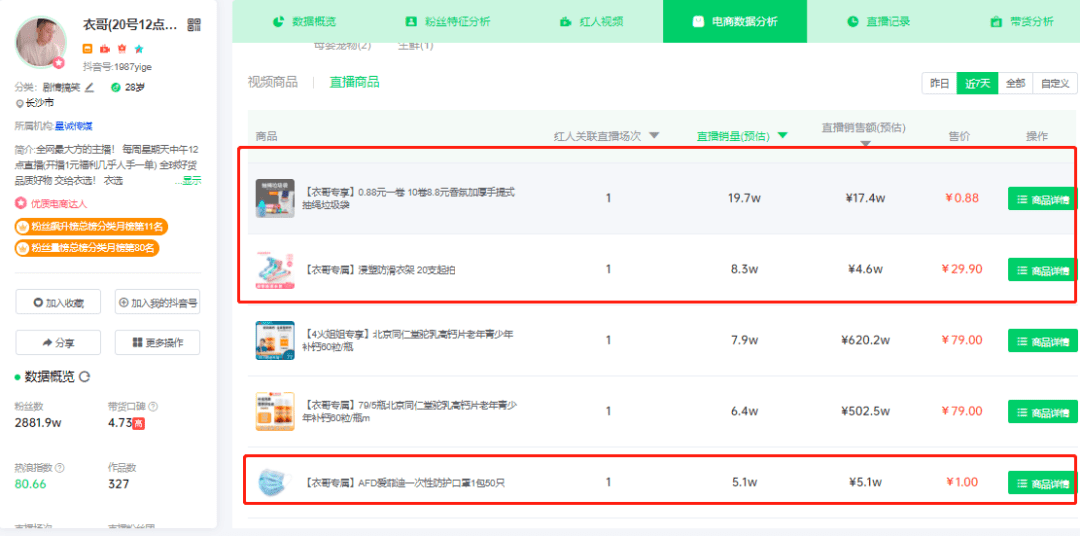Viewport: 1080px width, 536px height.
Task: Open 商品详情 for the 79/5瓶 calcium product
Action: [1042, 411]
